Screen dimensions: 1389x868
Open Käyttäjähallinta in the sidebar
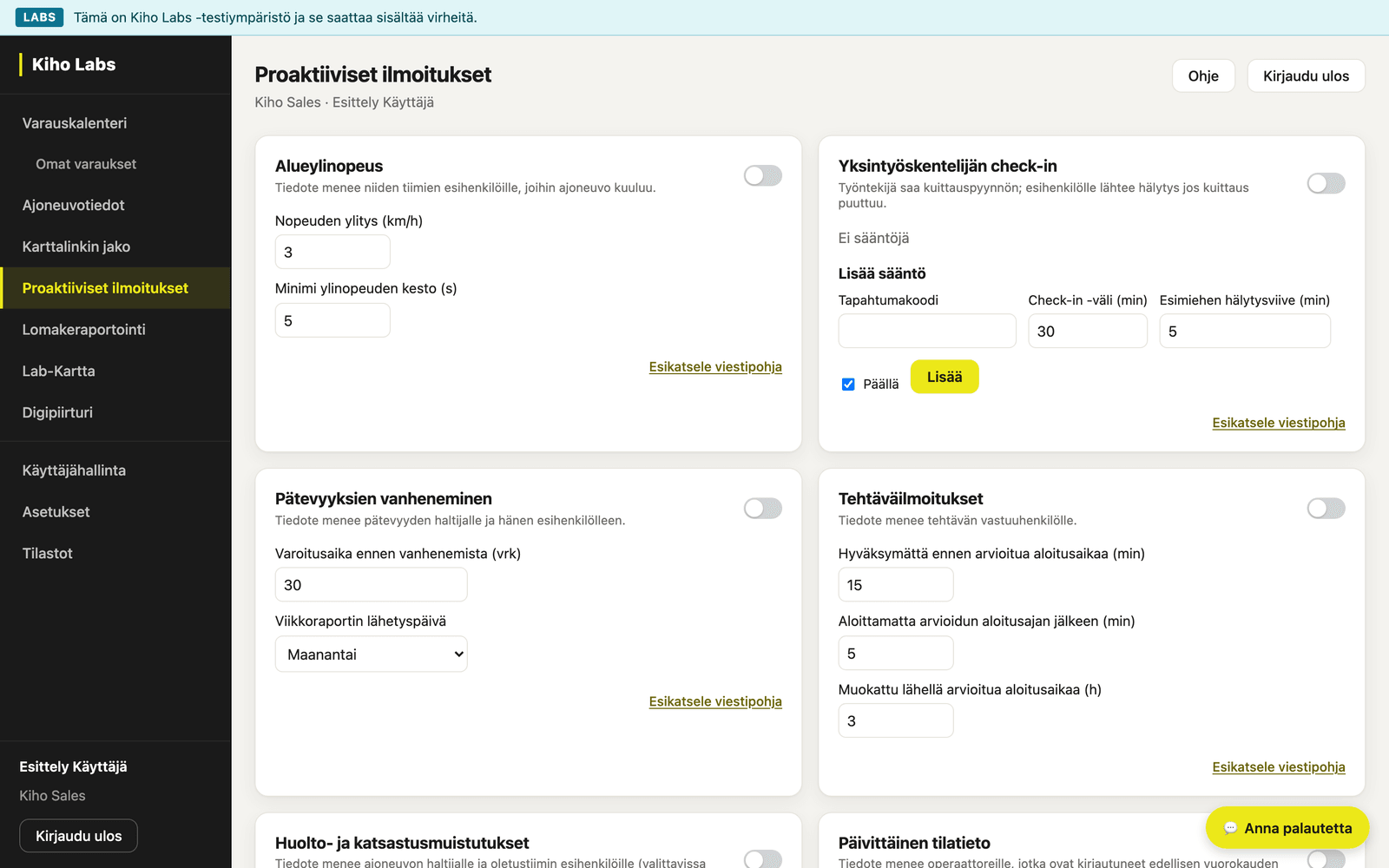pyautogui.click(x=115, y=470)
